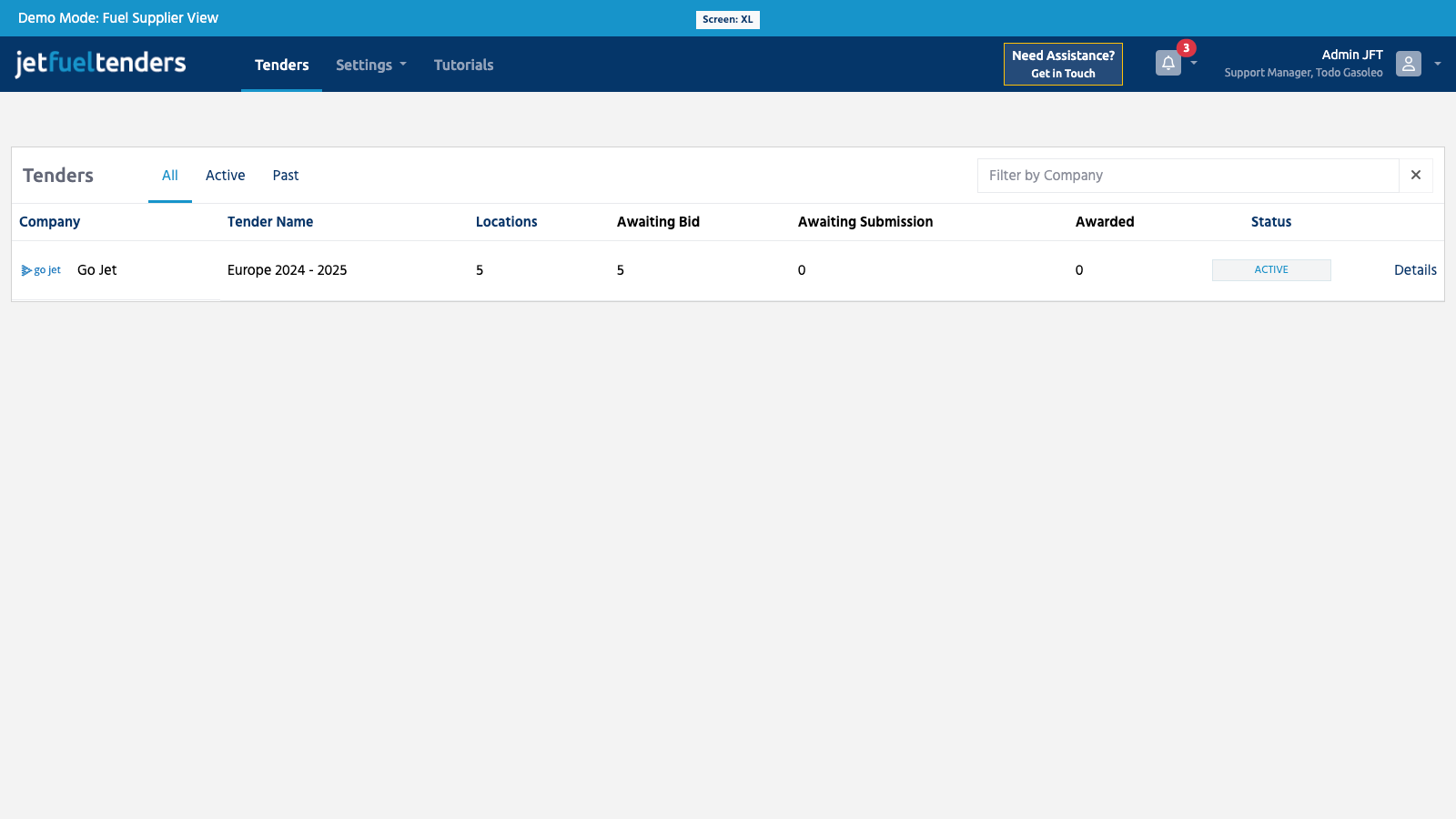The image size is (1456, 819).
Task: Sort by the Tender Name column
Action: 270,222
